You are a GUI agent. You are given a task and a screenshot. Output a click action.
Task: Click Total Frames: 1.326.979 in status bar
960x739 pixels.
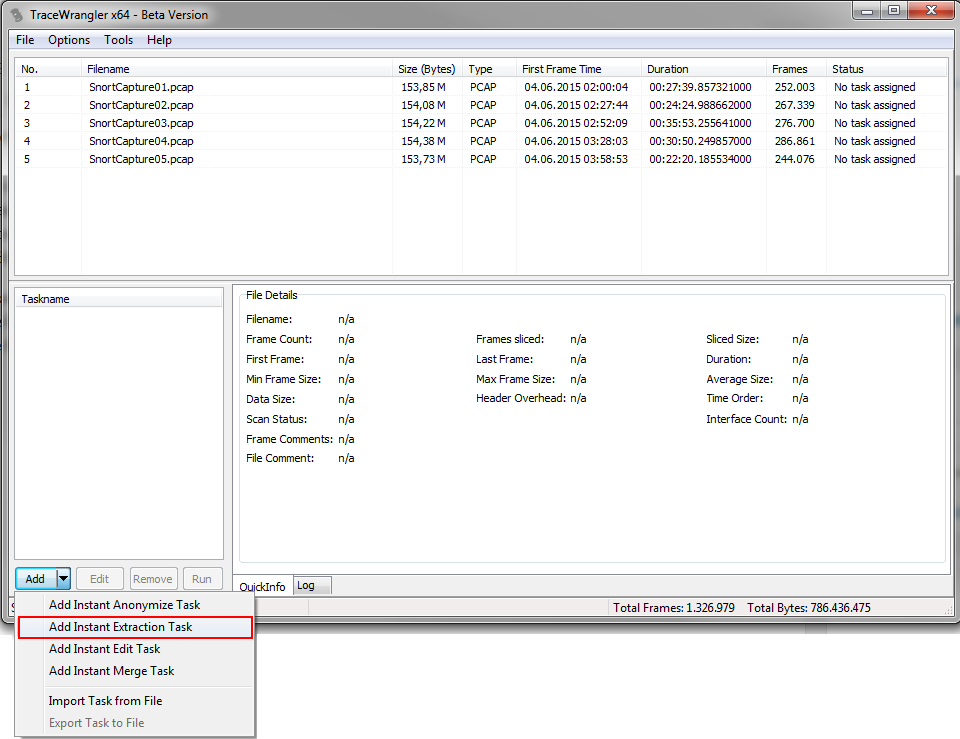tap(673, 608)
